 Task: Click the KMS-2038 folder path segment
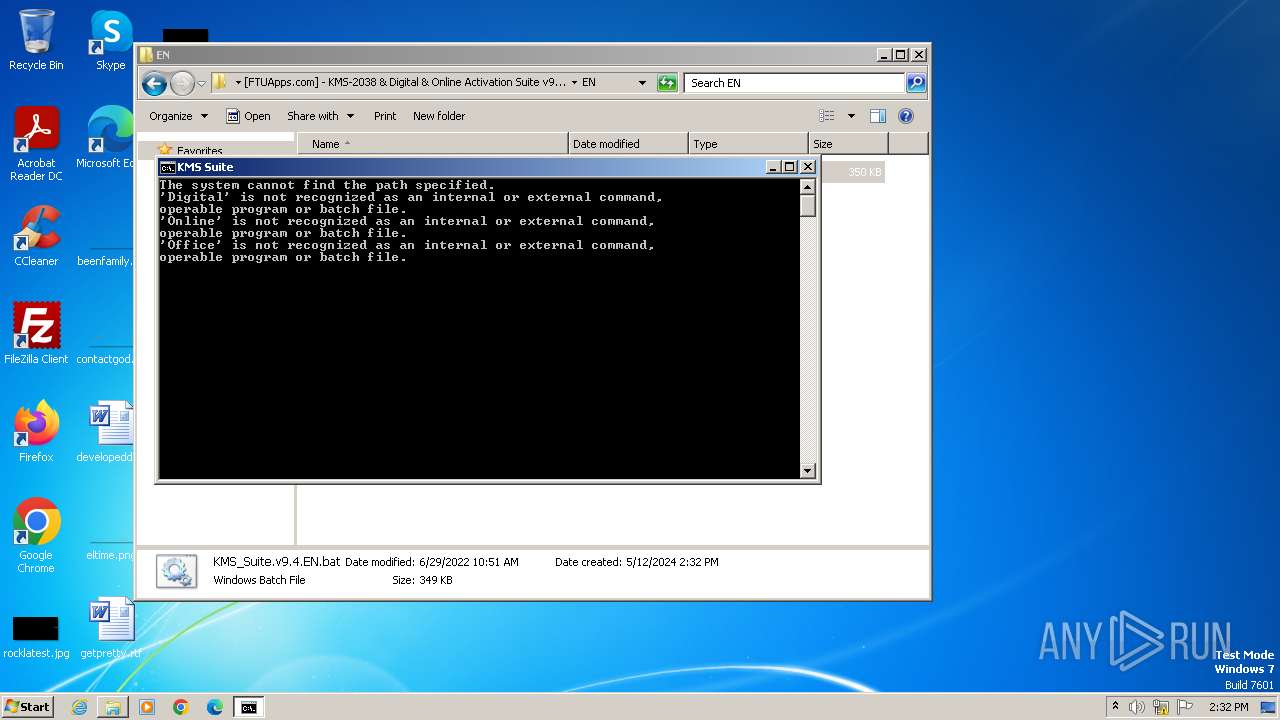point(405,83)
